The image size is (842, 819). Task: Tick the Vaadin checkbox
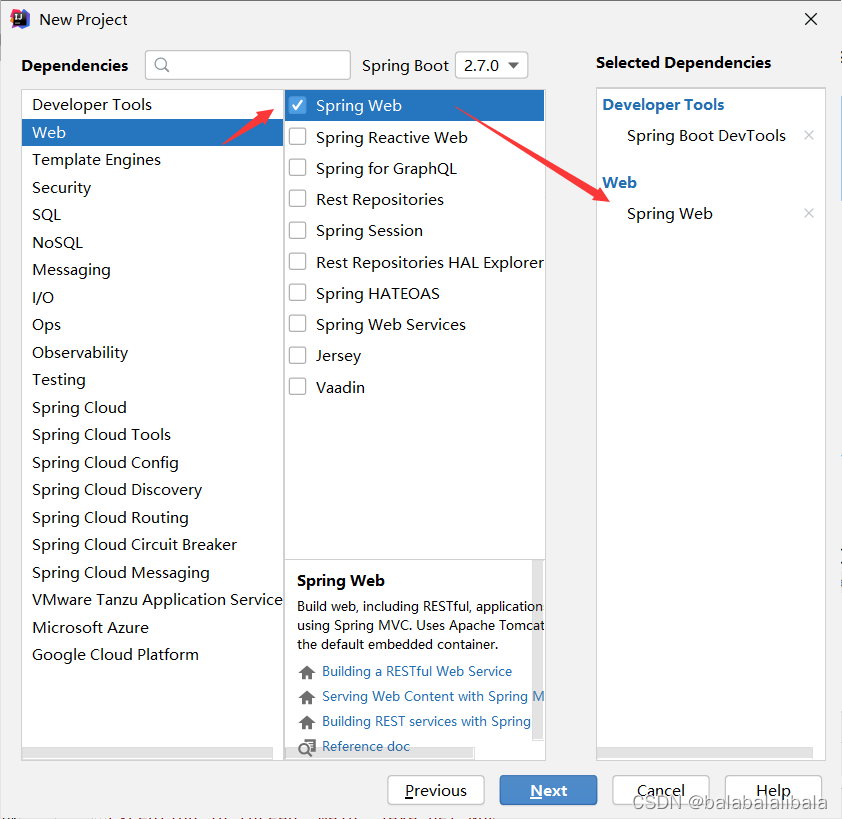297,387
